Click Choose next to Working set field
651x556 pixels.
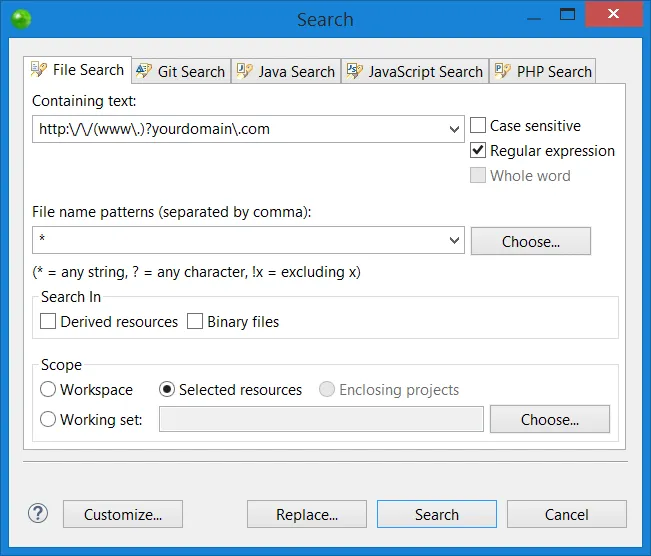tap(550, 419)
